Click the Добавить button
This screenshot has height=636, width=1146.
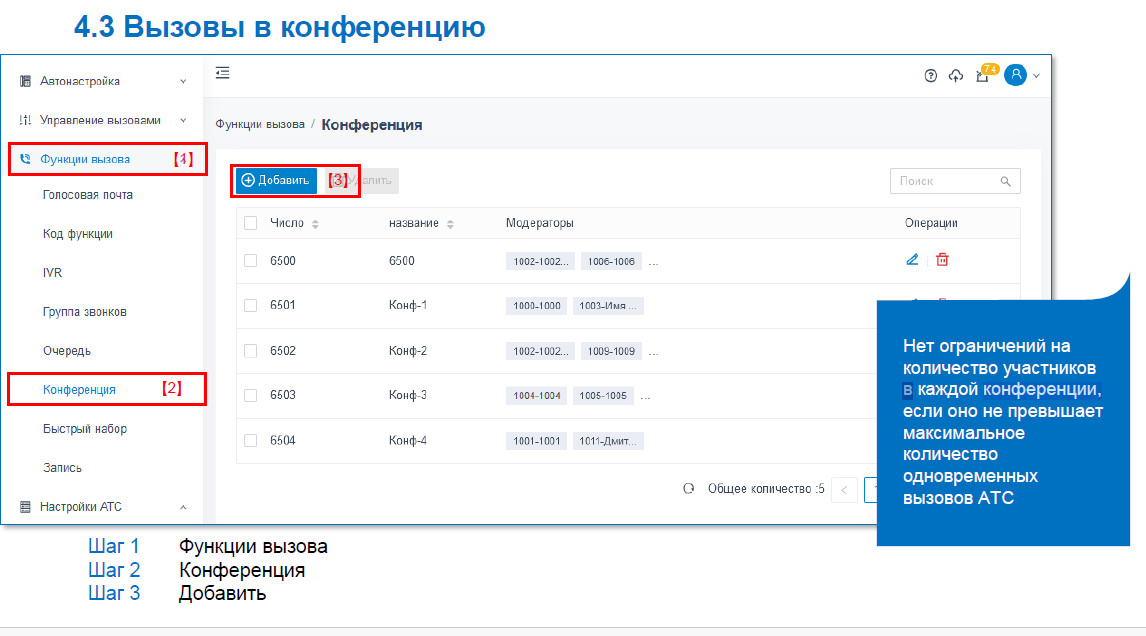coord(276,181)
